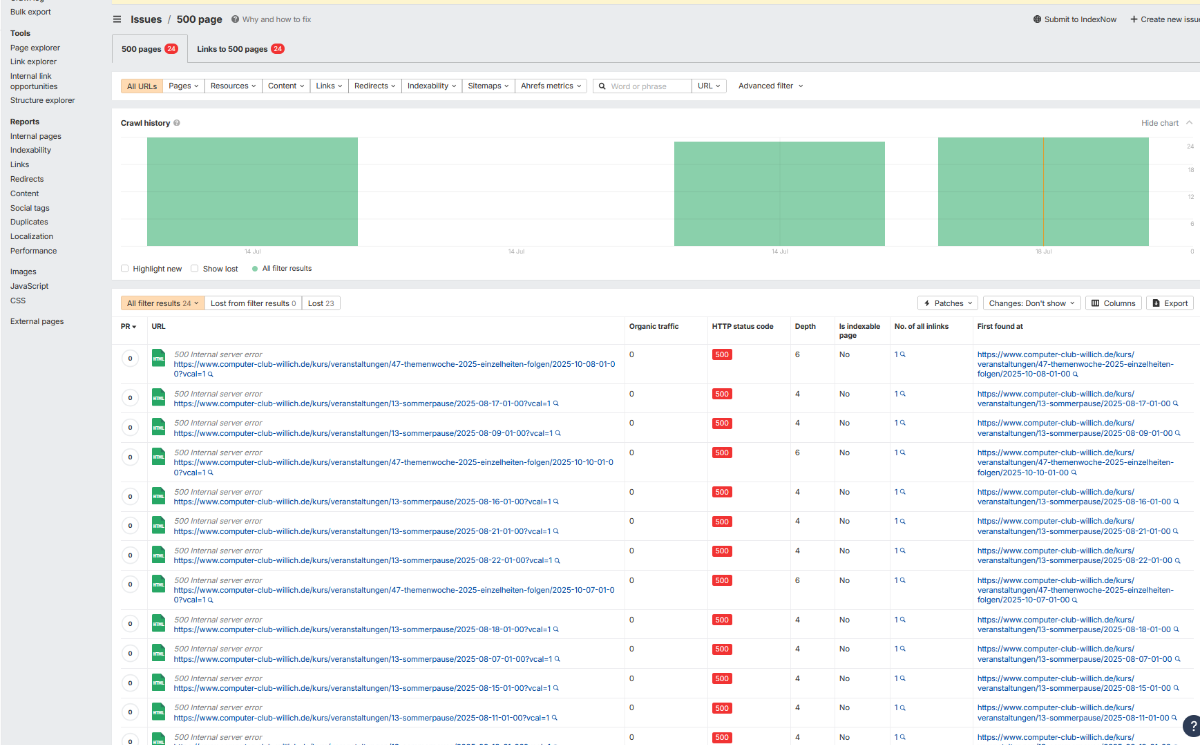Click Create new issue

[x=1164, y=19]
